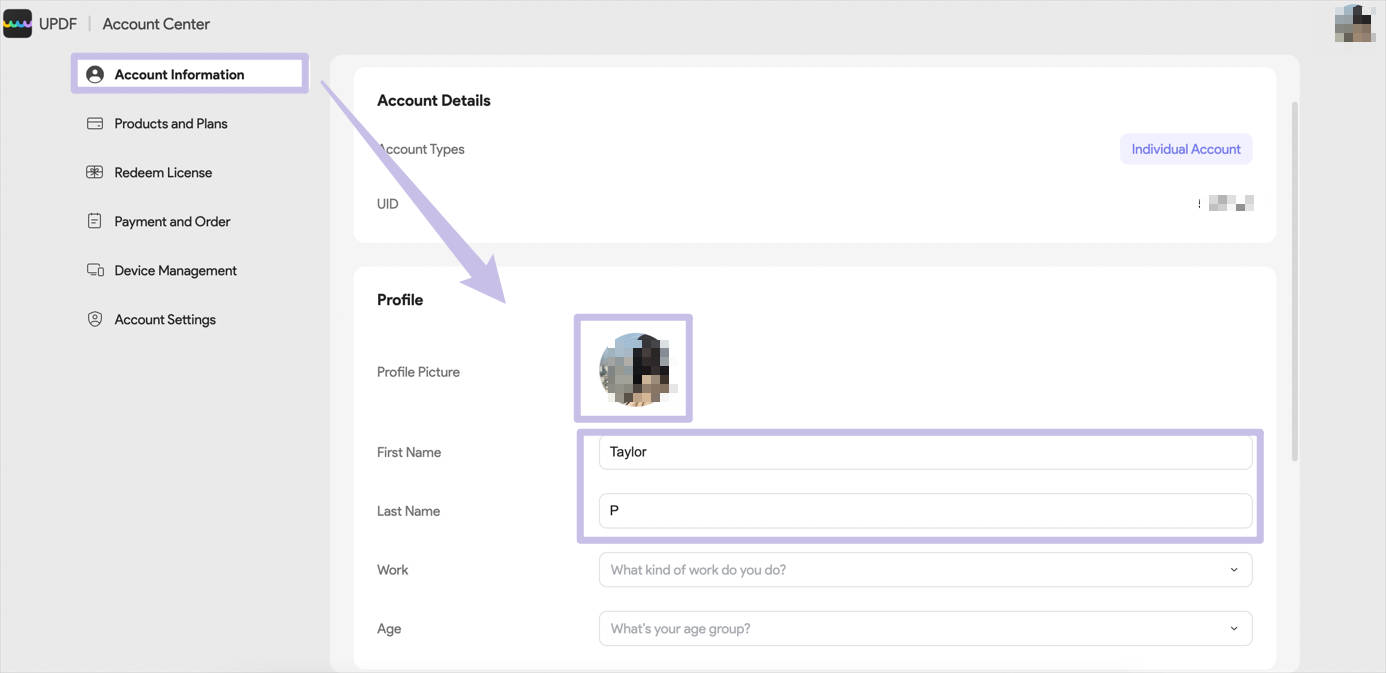Click the Last Name input field
The image size is (1386, 673).
925,510
